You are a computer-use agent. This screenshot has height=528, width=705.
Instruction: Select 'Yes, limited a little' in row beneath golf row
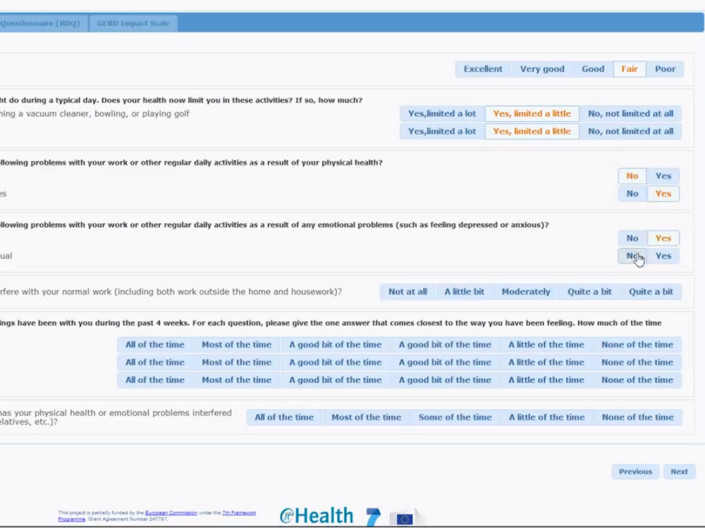pos(532,131)
